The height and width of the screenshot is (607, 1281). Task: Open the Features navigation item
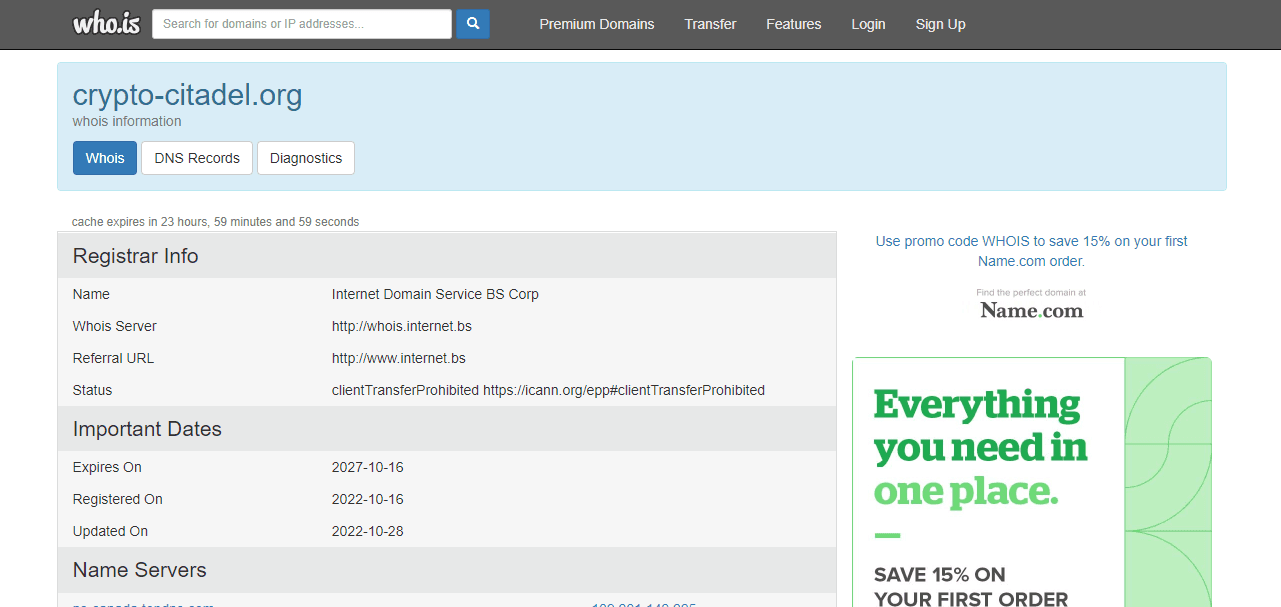point(793,24)
